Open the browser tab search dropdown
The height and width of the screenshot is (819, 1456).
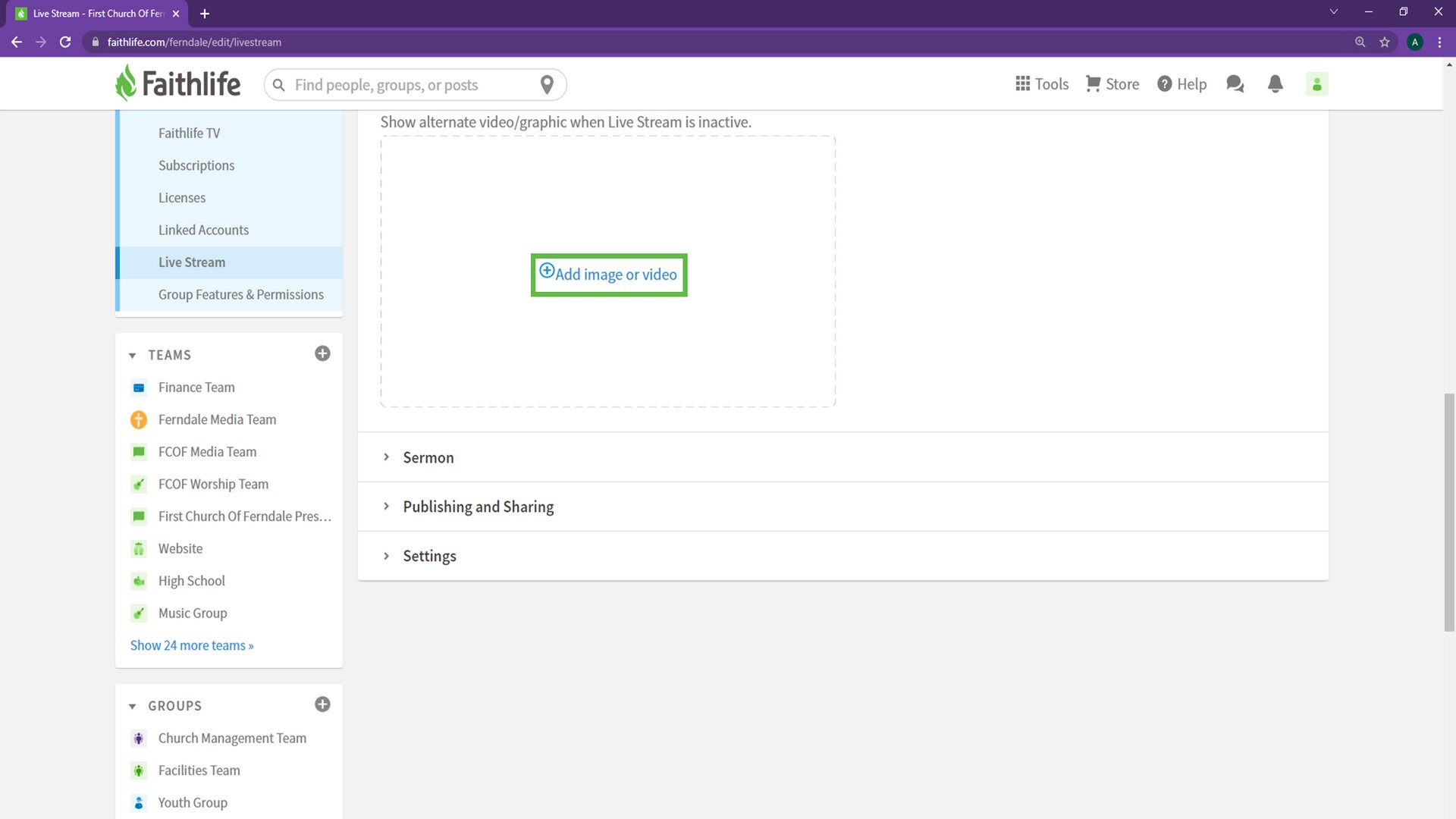coord(1334,12)
